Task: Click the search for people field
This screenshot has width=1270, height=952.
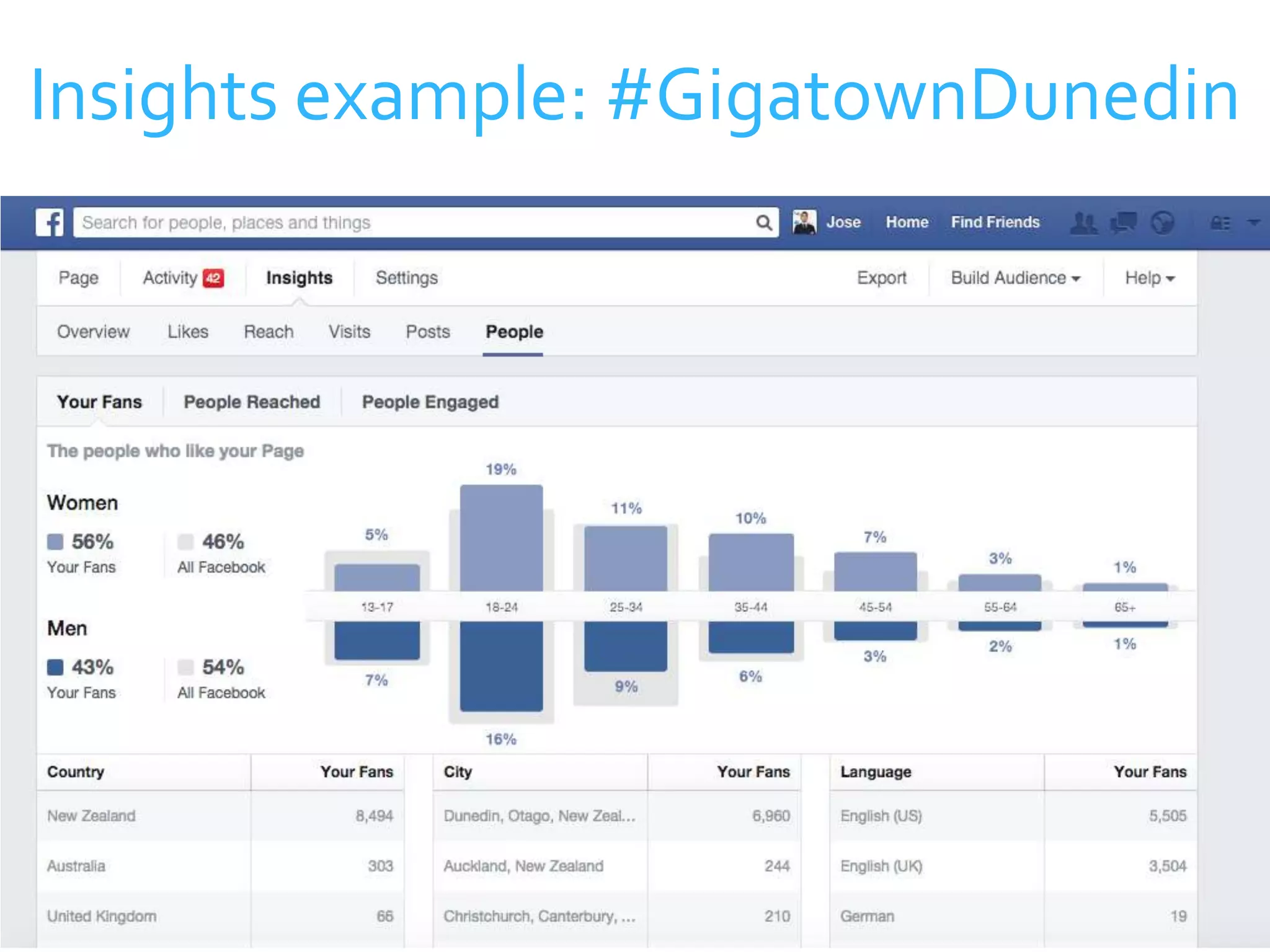Action: [426, 223]
